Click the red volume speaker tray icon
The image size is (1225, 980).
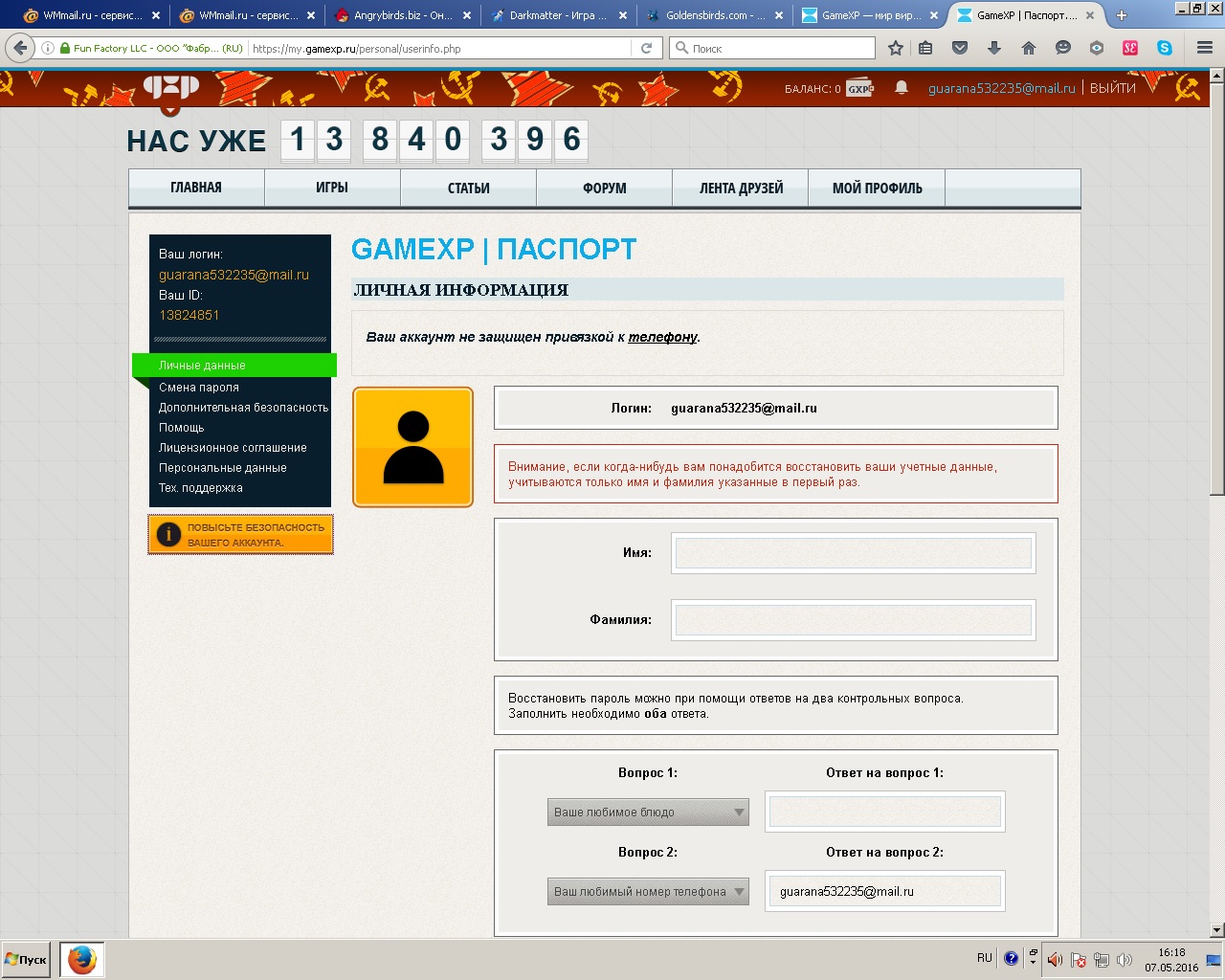[x=1054, y=959]
